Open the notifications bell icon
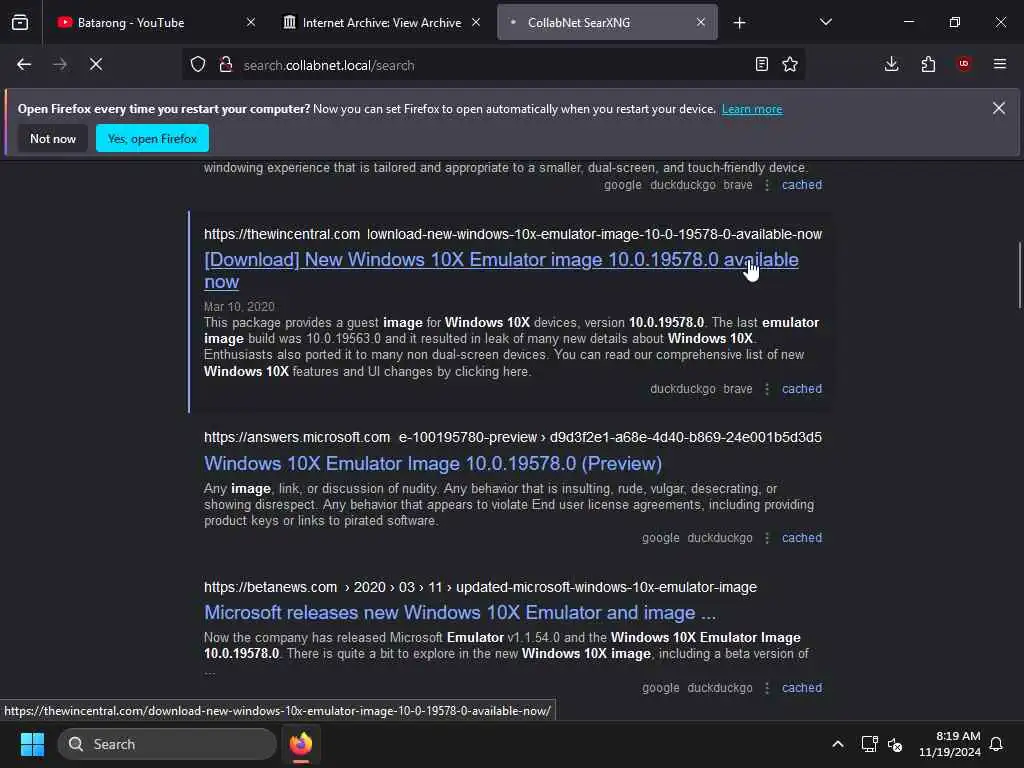 (996, 744)
